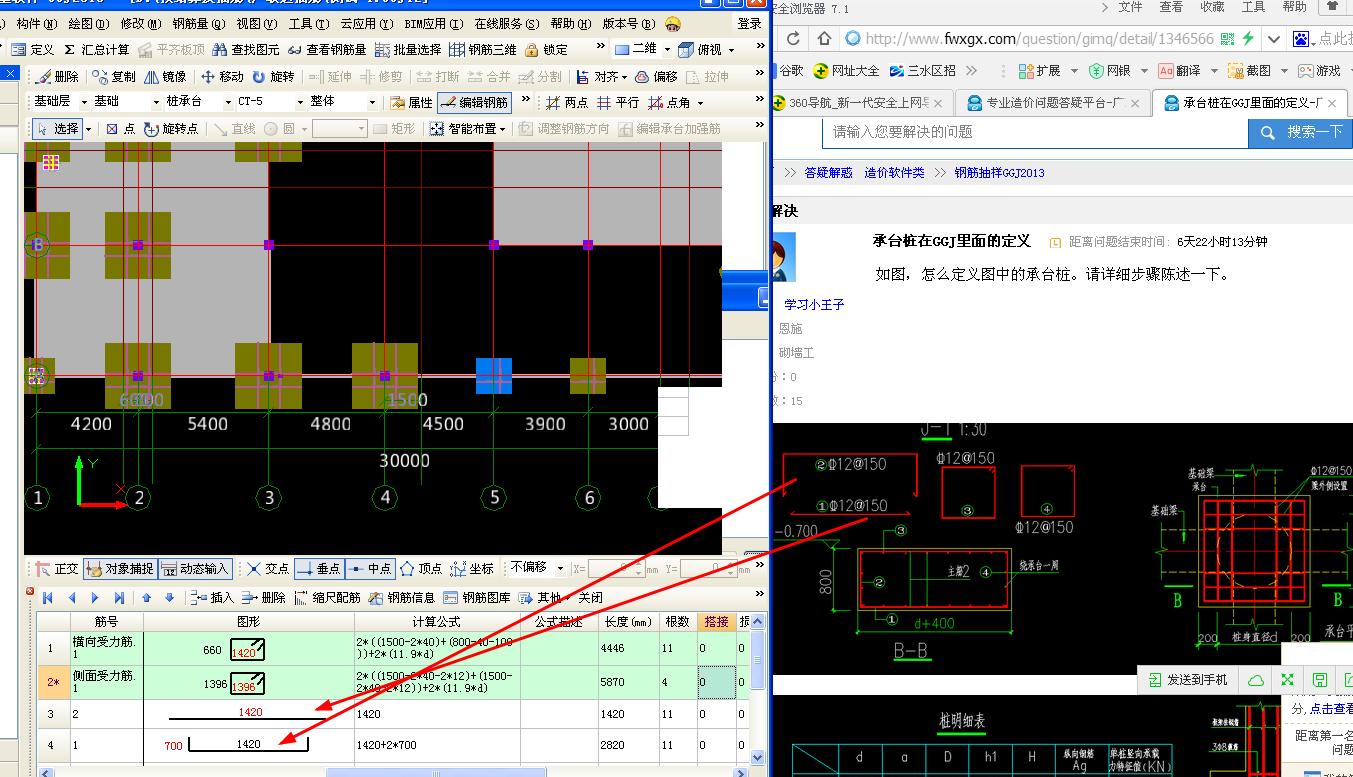Click 查看钢筋量 view rebar quantity

tap(326, 49)
